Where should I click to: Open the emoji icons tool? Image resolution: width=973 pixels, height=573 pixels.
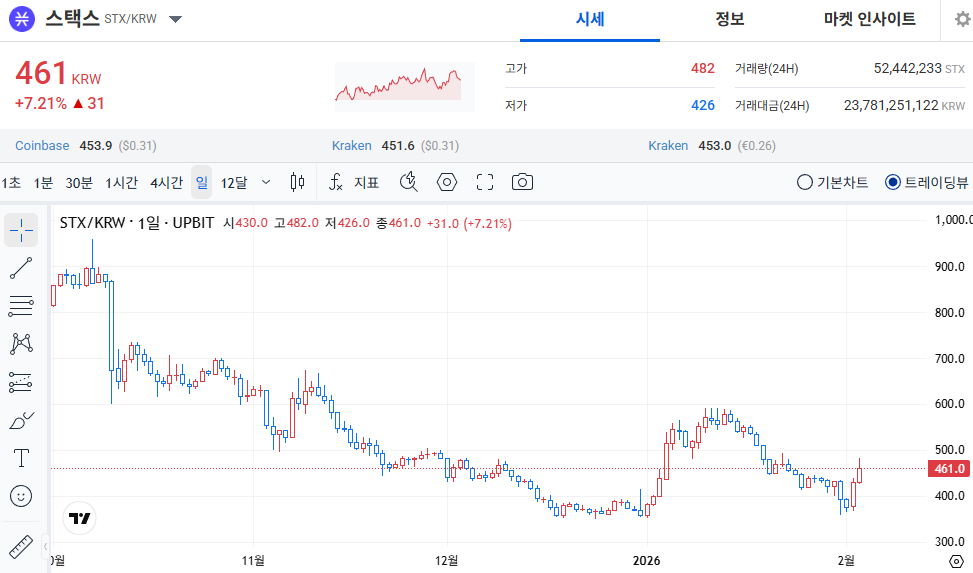click(x=21, y=496)
